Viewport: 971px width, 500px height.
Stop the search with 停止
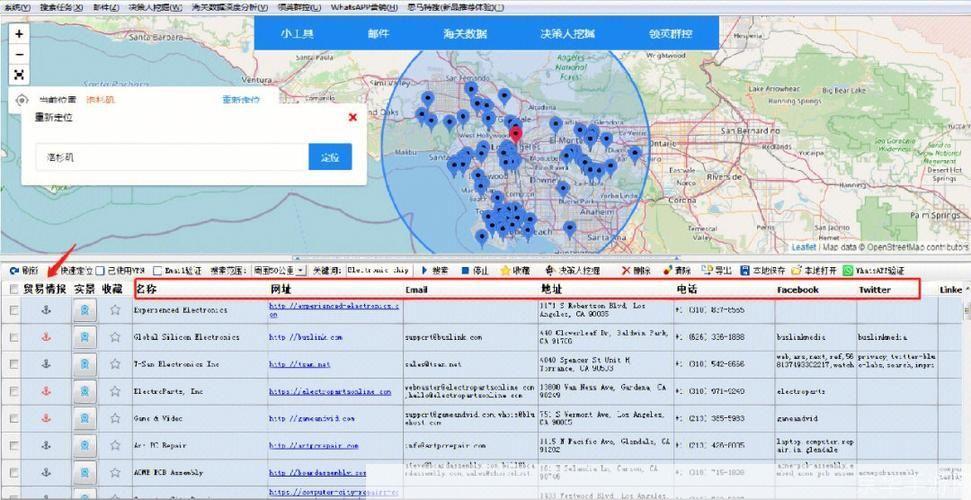pos(474,271)
